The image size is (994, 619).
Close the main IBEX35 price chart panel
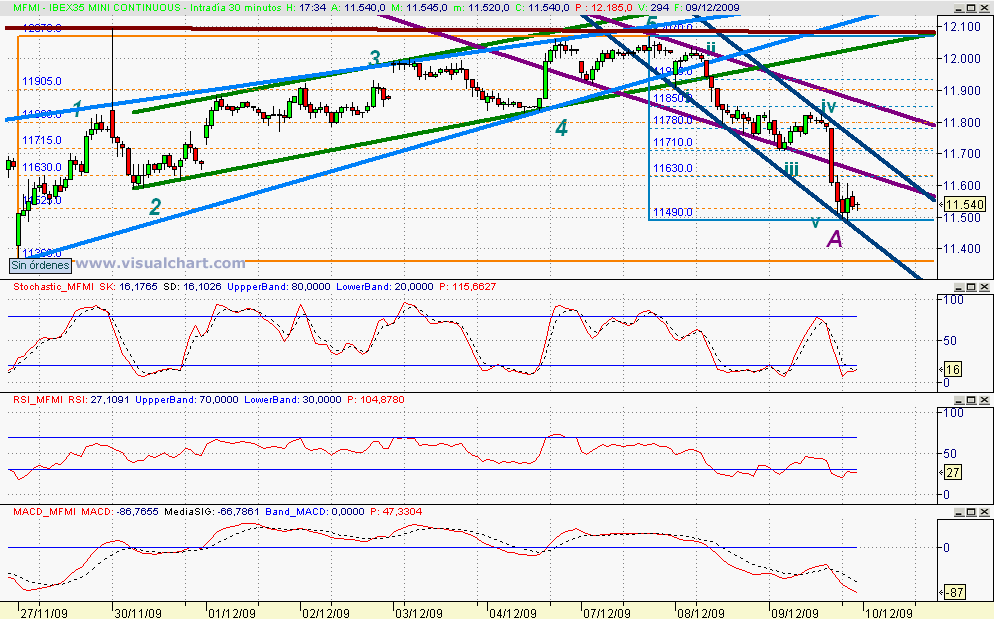984,8
